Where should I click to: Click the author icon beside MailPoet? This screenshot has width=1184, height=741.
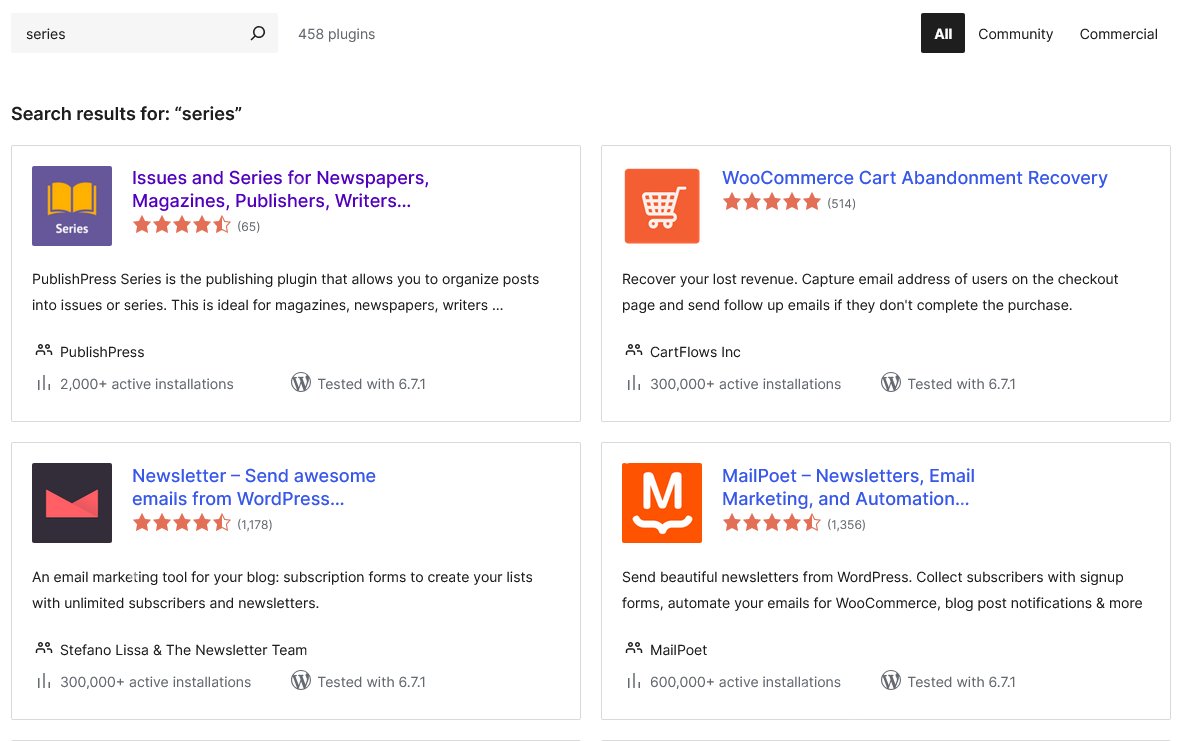click(634, 648)
